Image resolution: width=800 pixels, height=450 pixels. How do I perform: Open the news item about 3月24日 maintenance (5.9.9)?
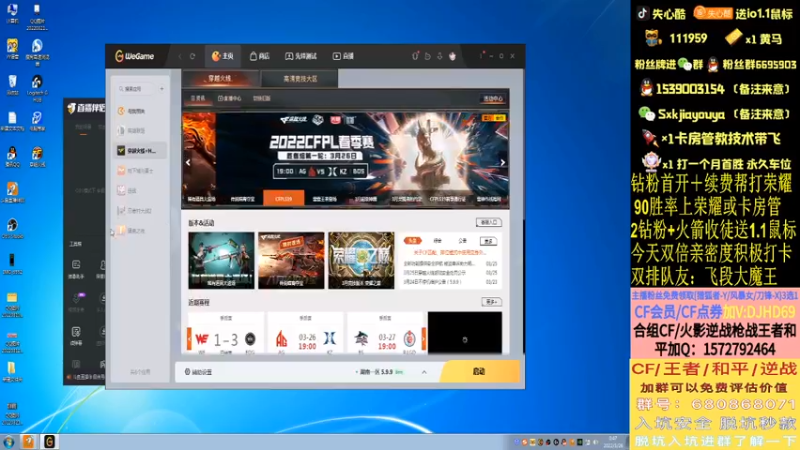click(450, 282)
